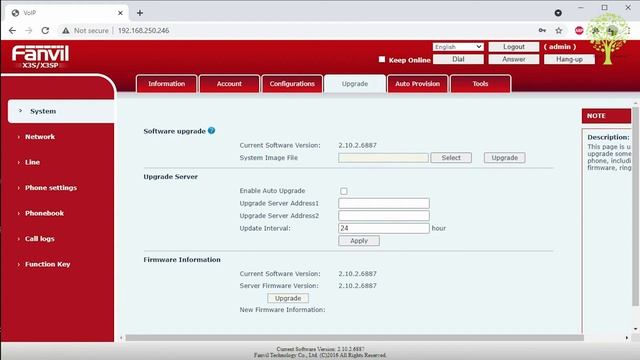This screenshot has height=360, width=640.
Task: Click the address bar URL 192.168.250.246
Action: click(x=143, y=31)
